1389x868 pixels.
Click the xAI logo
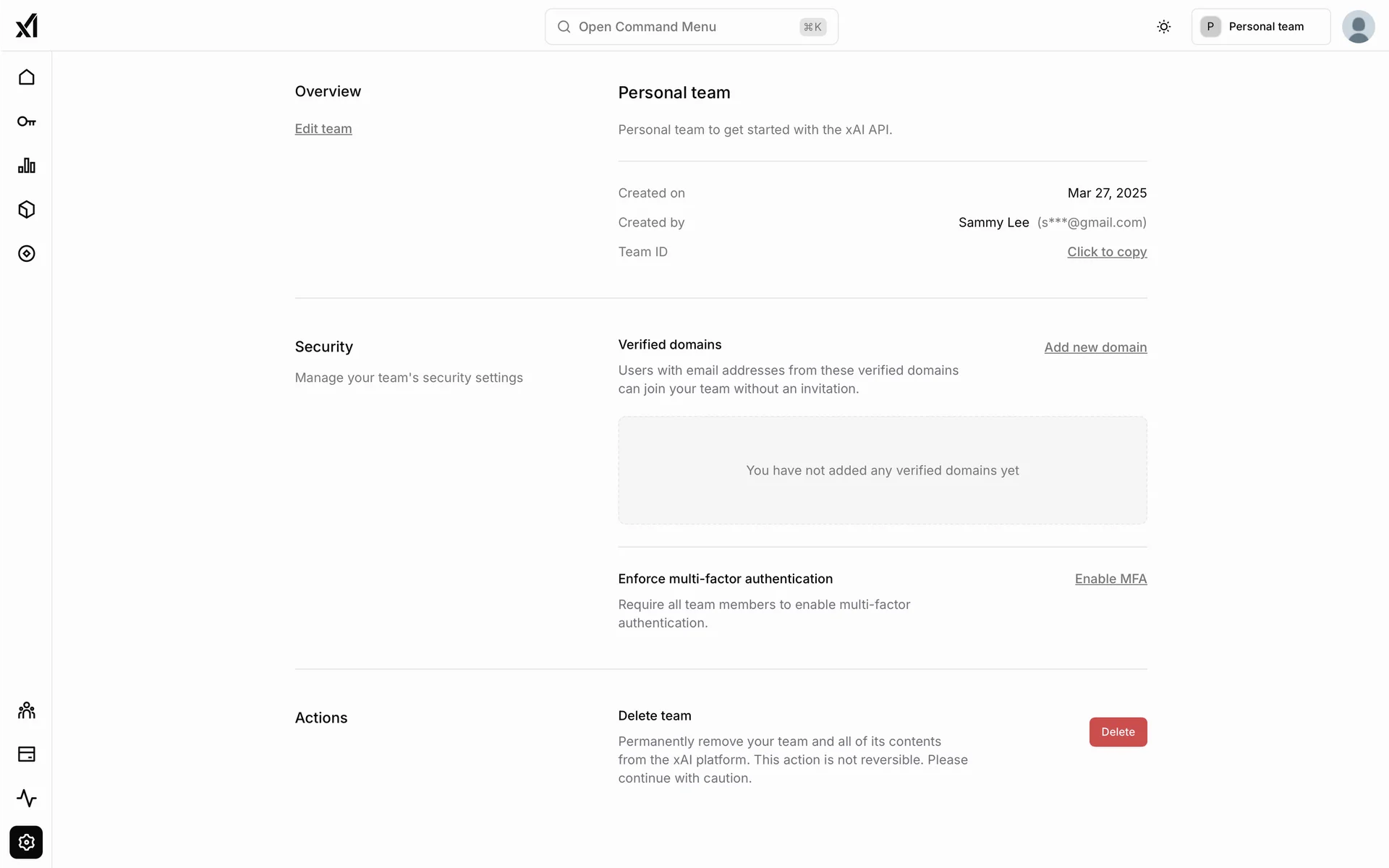26,26
